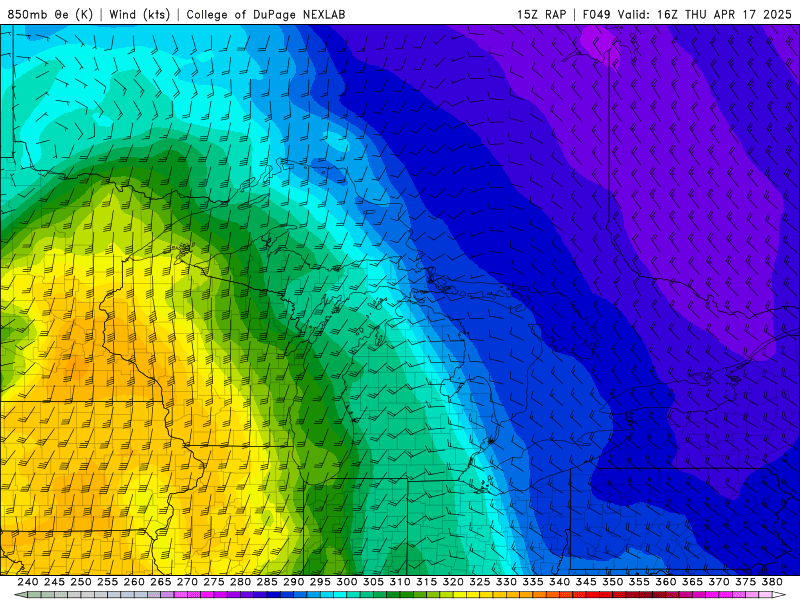Click the 270 value on color scale
This screenshot has width=800, height=600.
(187, 582)
